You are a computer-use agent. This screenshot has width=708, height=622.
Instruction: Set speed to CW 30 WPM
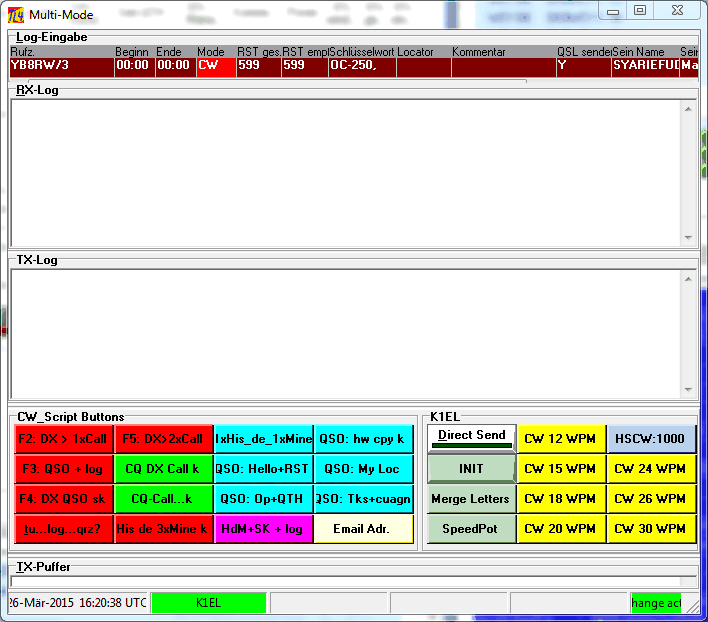(651, 529)
